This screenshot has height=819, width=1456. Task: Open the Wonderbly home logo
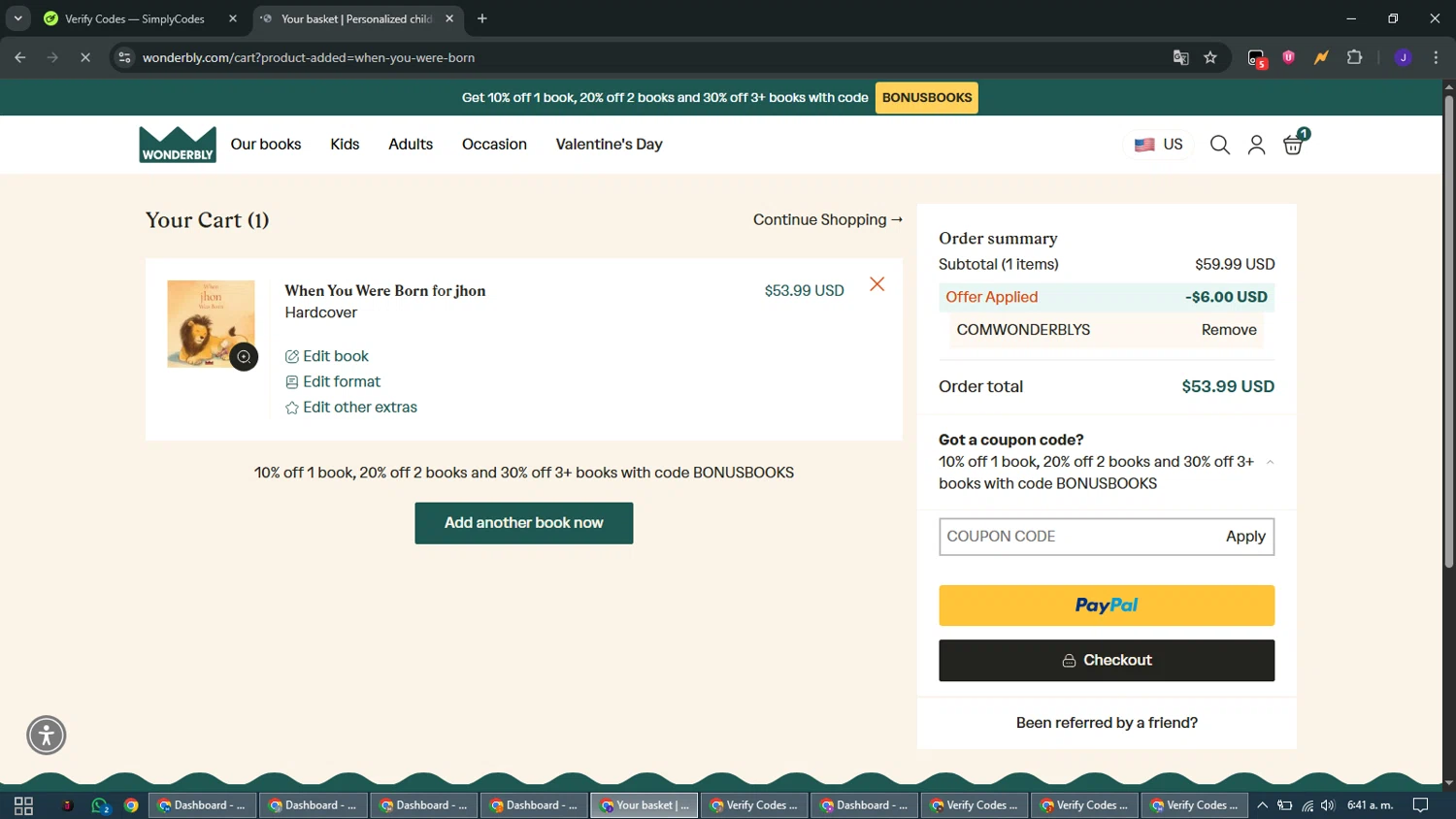tap(178, 145)
